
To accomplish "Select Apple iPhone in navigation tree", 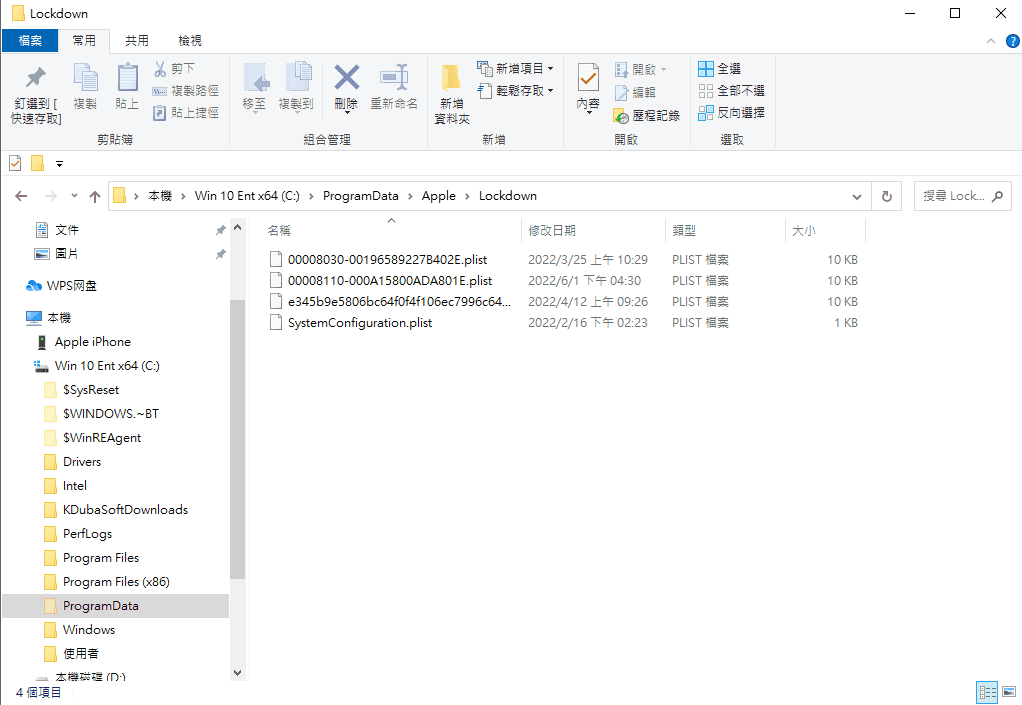I will click(x=92, y=342).
